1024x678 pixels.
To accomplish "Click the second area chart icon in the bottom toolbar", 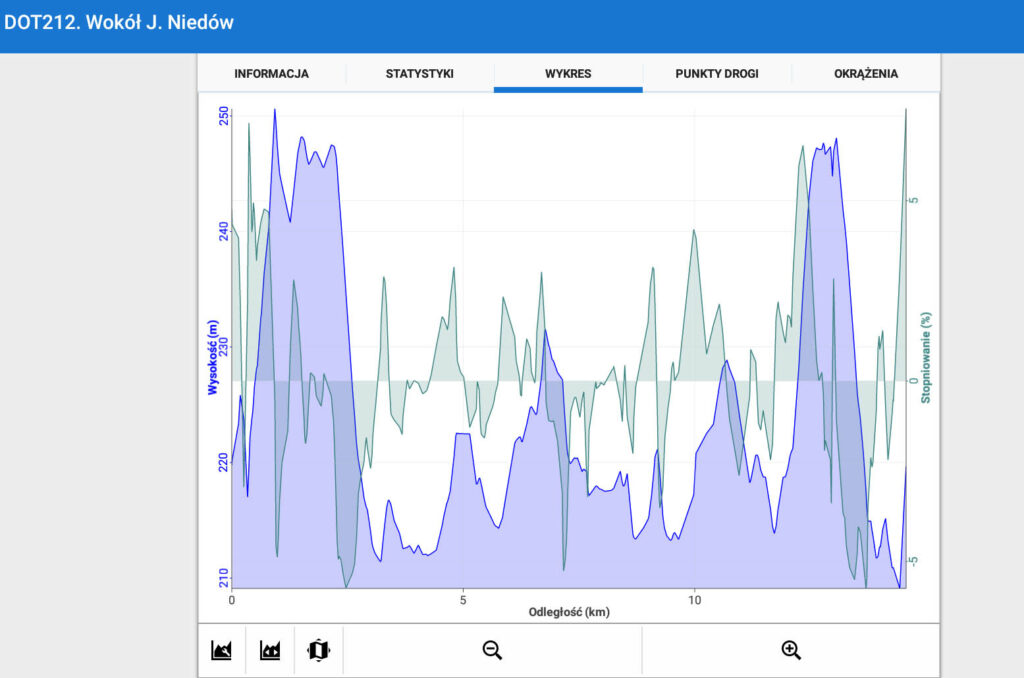I will pyautogui.click(x=269, y=651).
